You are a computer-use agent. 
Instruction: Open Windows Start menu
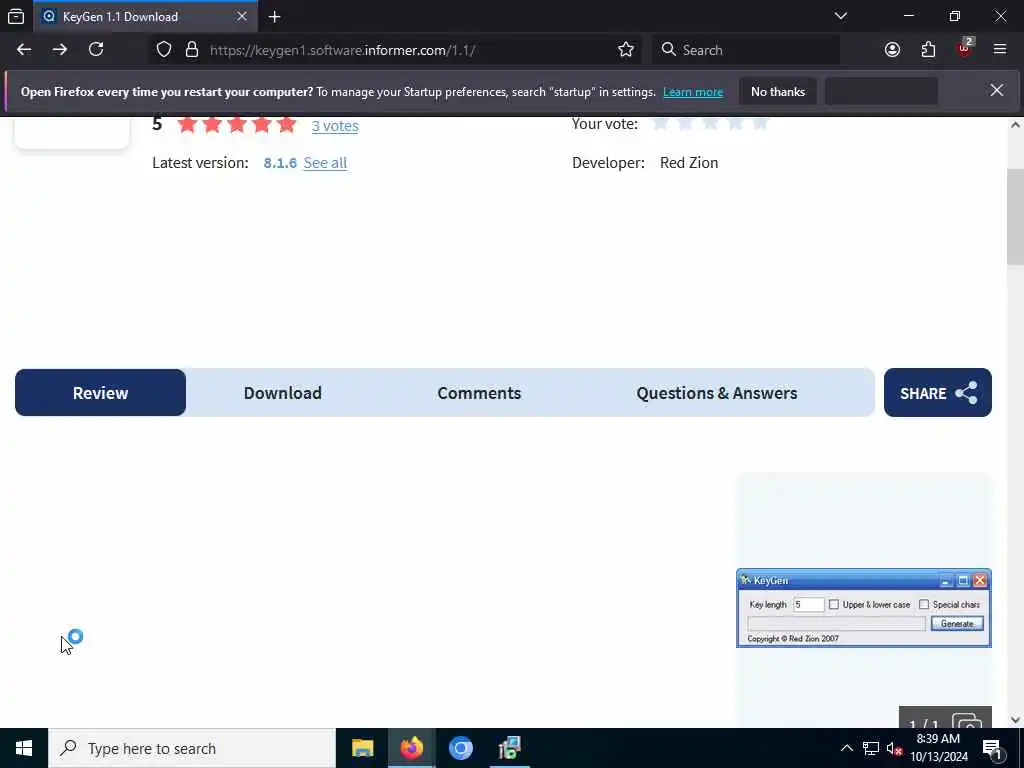pos(24,748)
